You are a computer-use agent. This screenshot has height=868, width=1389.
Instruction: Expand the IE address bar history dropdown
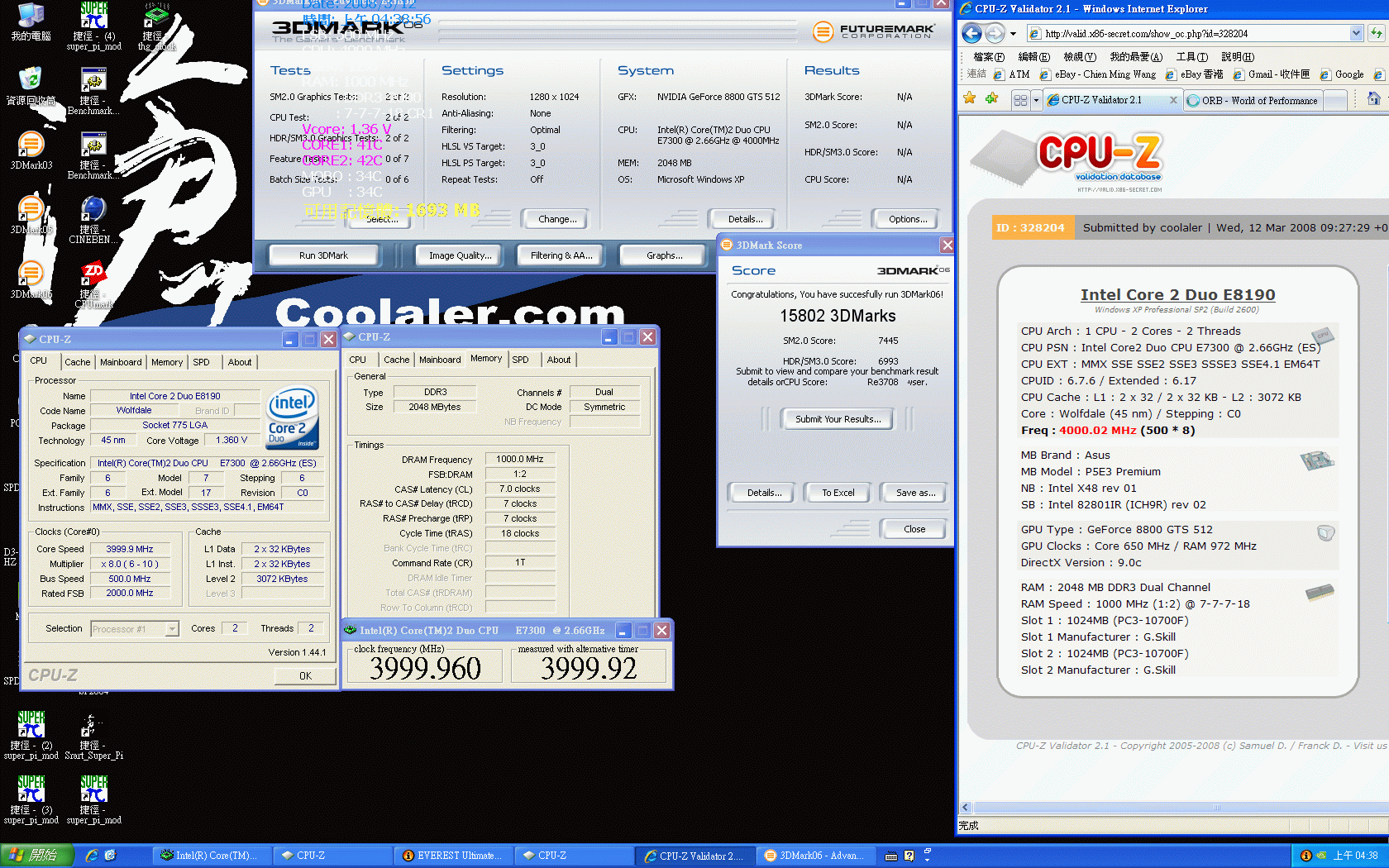click(1356, 33)
